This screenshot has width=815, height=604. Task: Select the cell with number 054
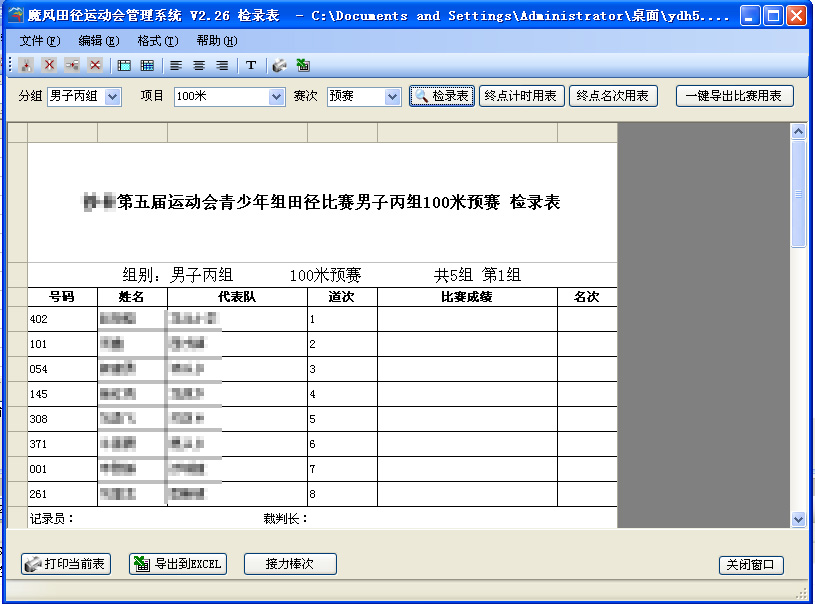tap(62, 369)
